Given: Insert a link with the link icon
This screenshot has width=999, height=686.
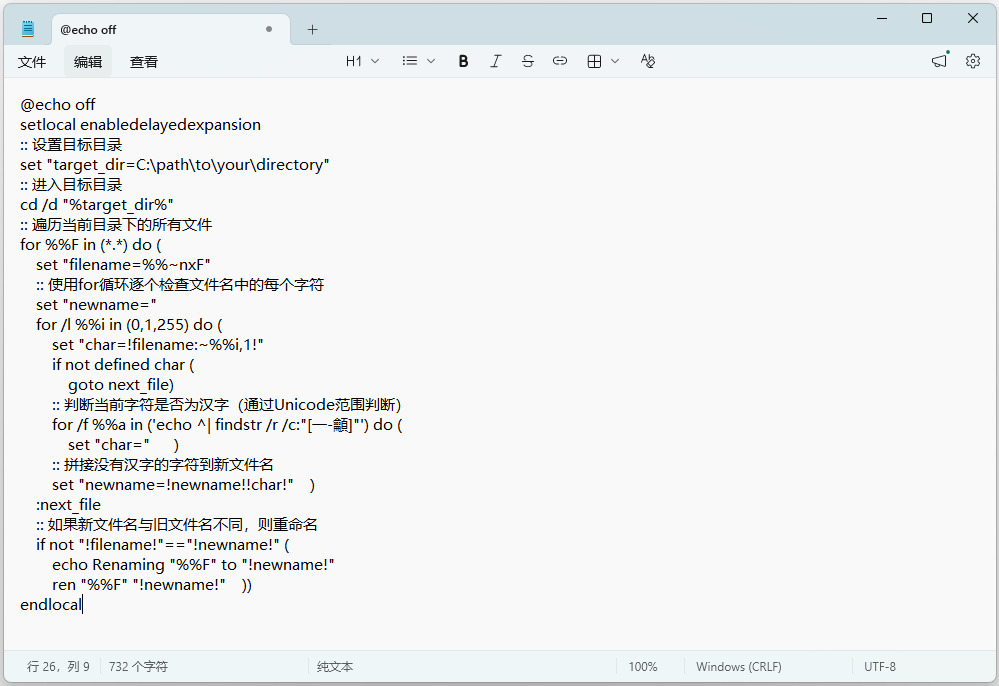Looking at the screenshot, I should (559, 61).
